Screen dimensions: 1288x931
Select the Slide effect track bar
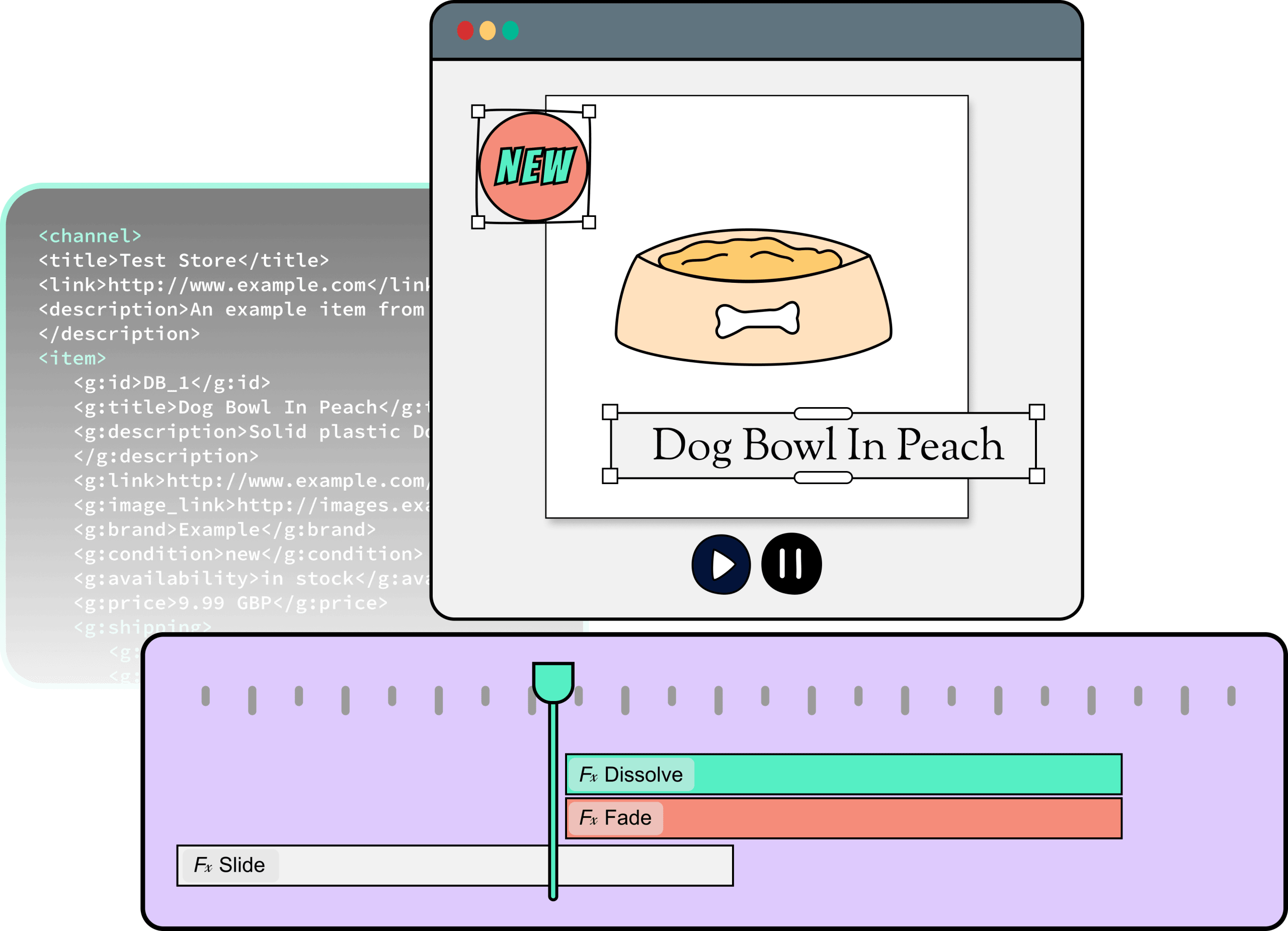(455, 866)
